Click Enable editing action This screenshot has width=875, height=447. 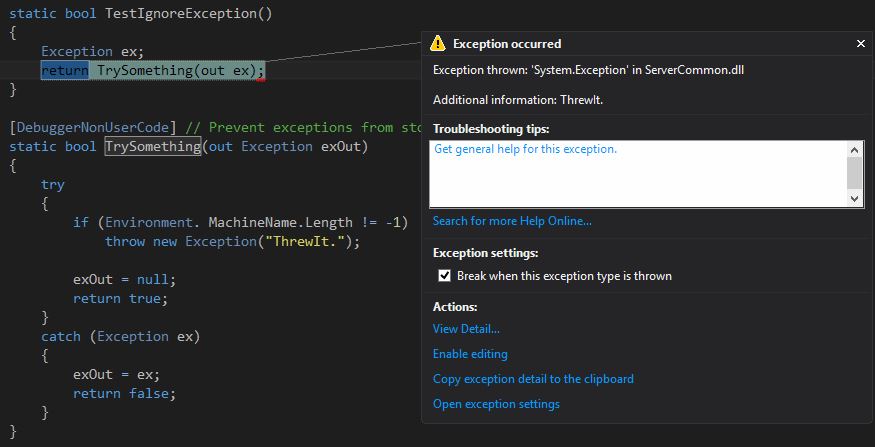click(x=470, y=354)
